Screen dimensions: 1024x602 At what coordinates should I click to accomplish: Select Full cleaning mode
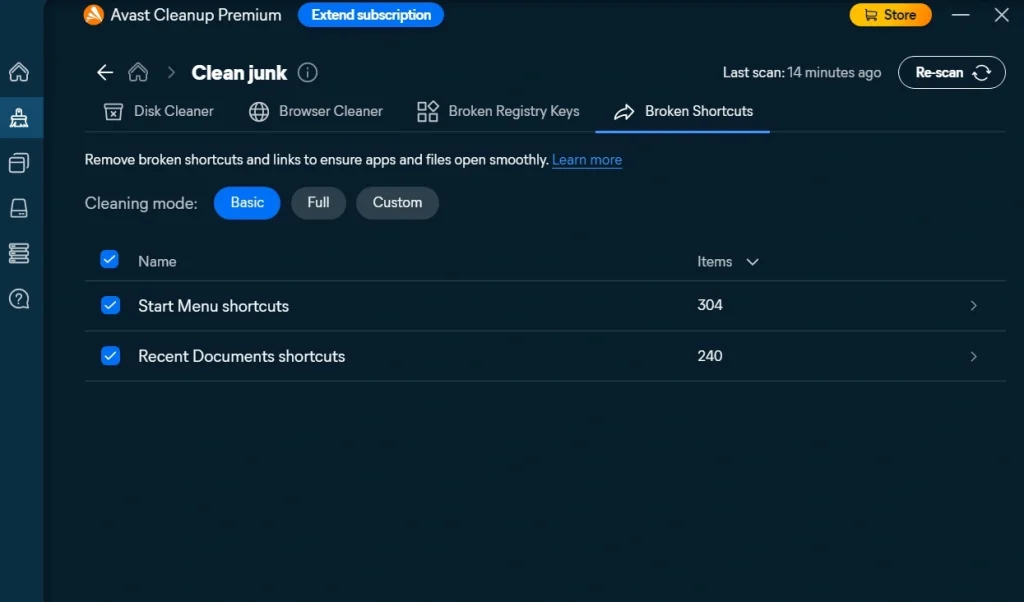(x=318, y=202)
